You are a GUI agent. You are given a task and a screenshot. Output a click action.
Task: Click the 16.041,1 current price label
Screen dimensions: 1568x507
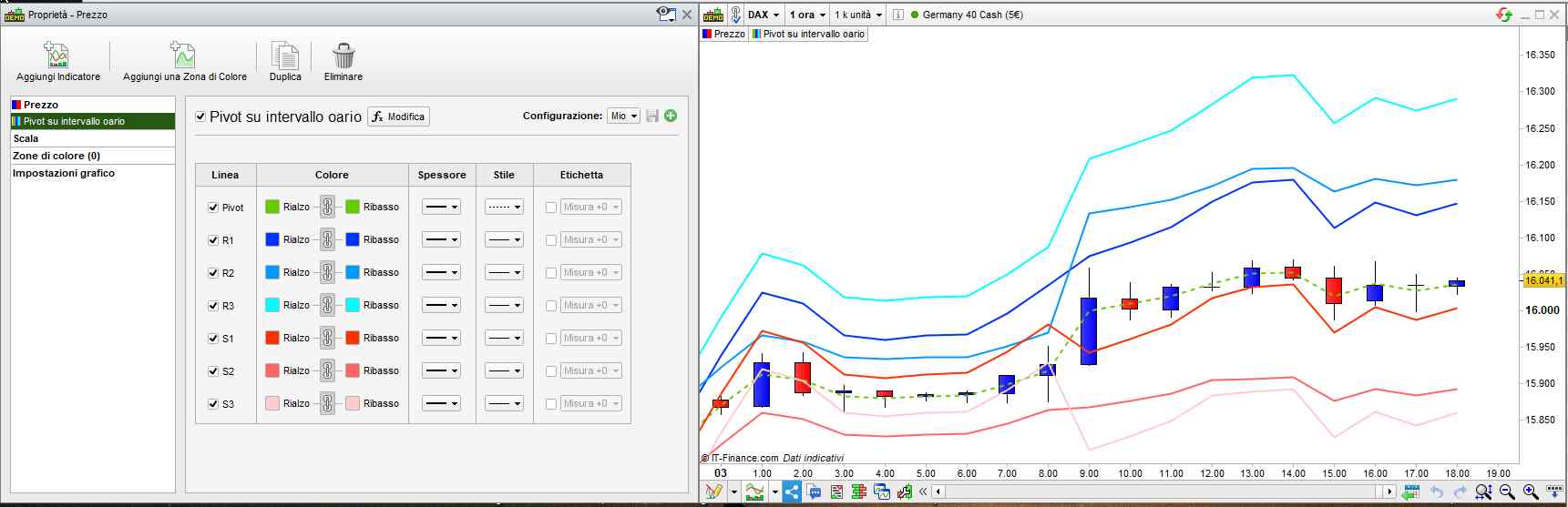tap(1543, 280)
